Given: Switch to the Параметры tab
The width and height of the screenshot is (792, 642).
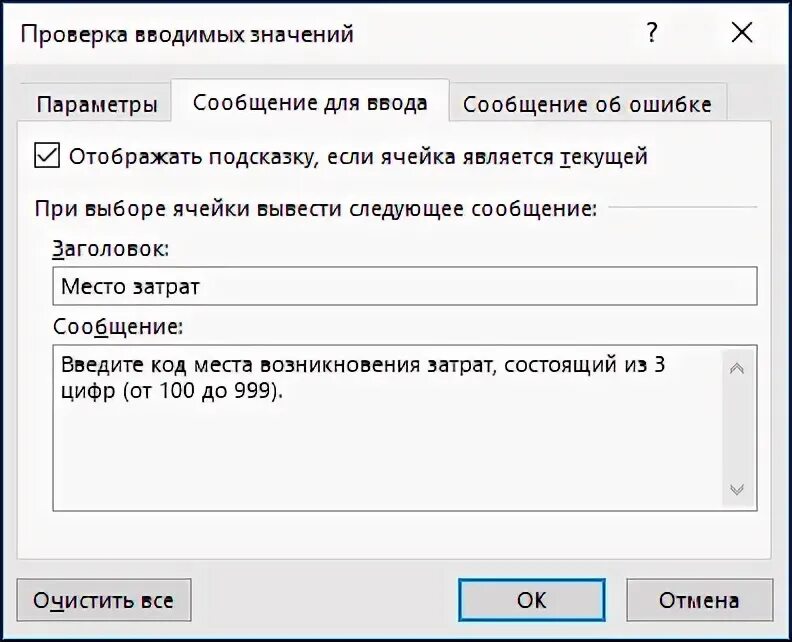Looking at the screenshot, I should click(x=96, y=104).
